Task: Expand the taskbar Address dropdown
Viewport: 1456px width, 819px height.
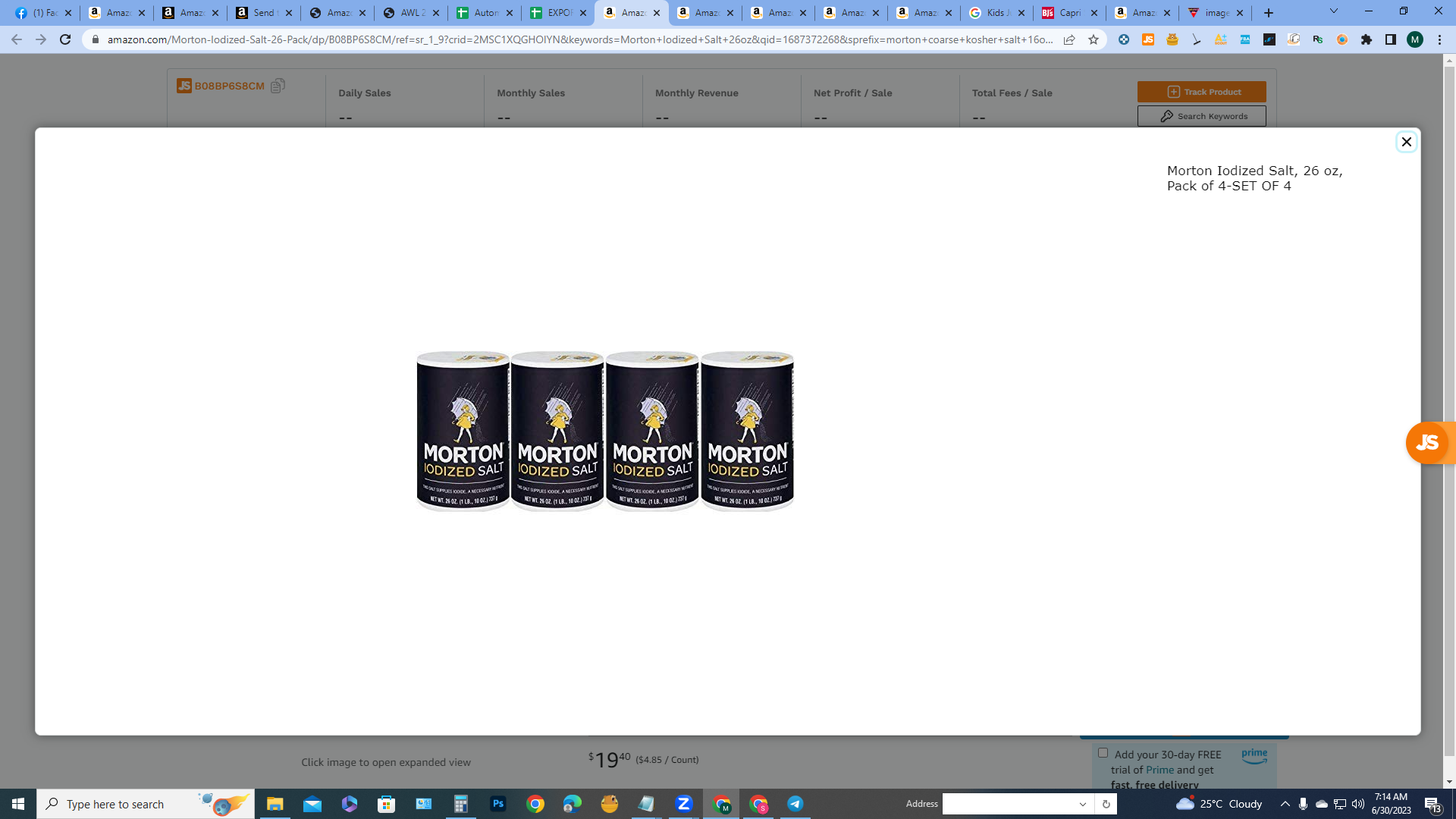Action: click(1082, 804)
